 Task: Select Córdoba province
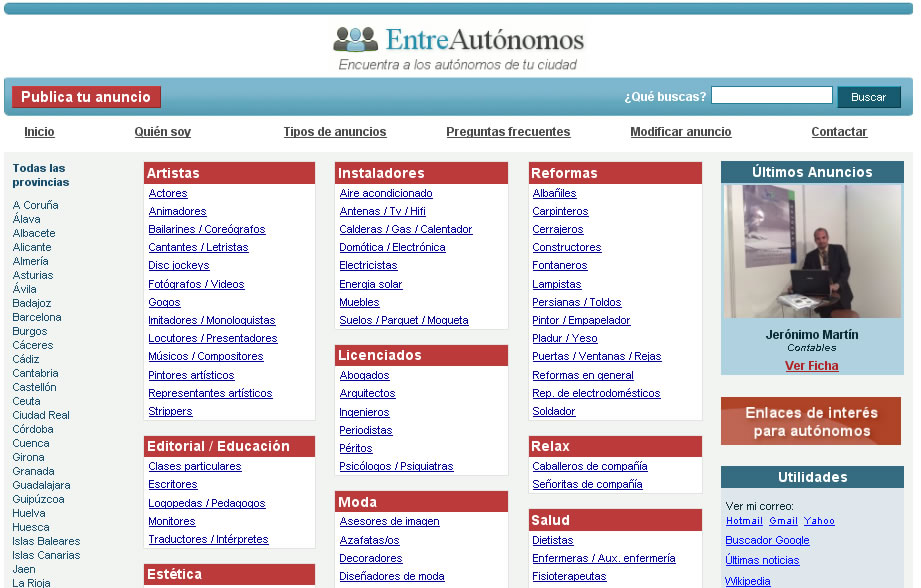click(33, 429)
